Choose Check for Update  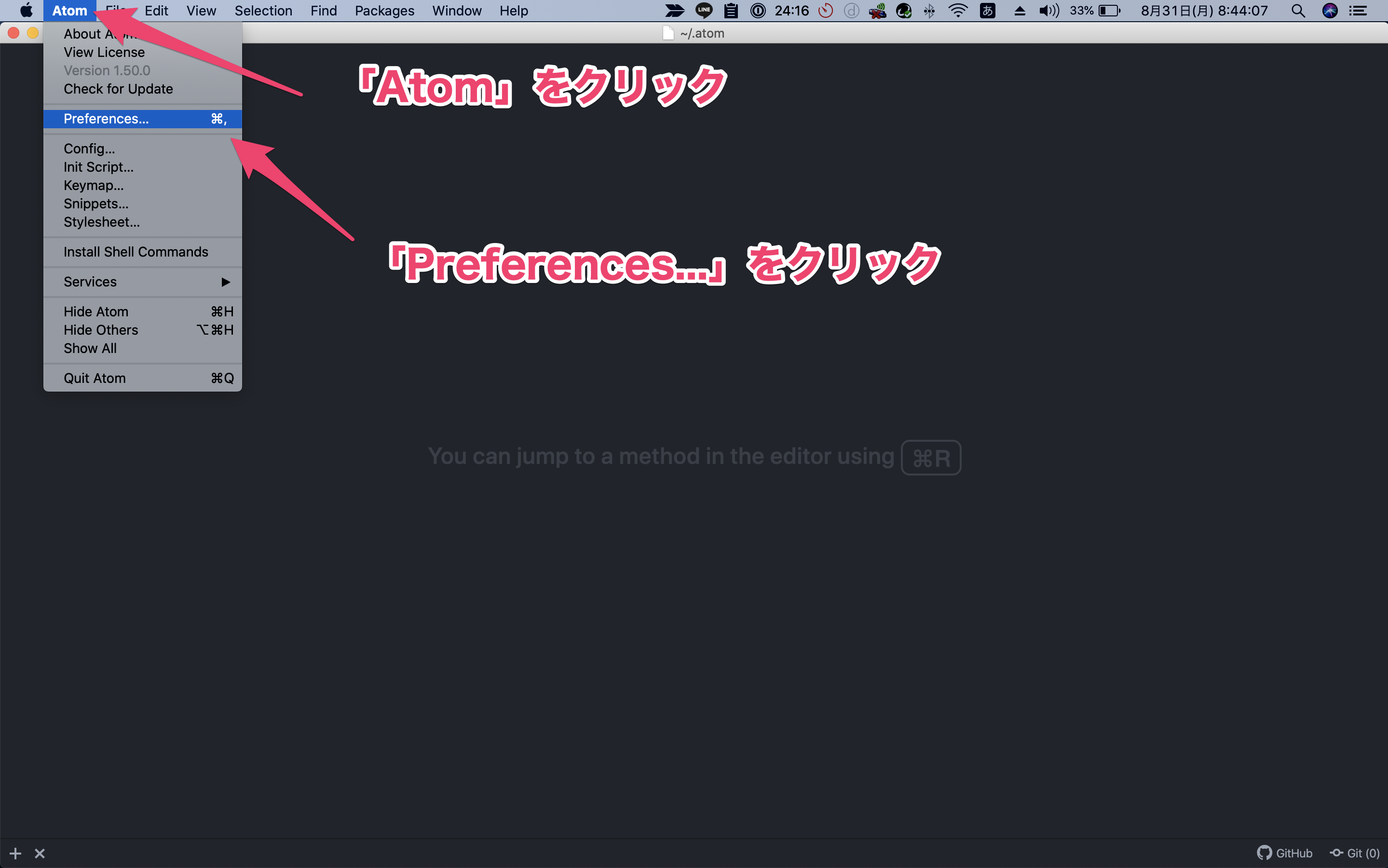(x=118, y=89)
